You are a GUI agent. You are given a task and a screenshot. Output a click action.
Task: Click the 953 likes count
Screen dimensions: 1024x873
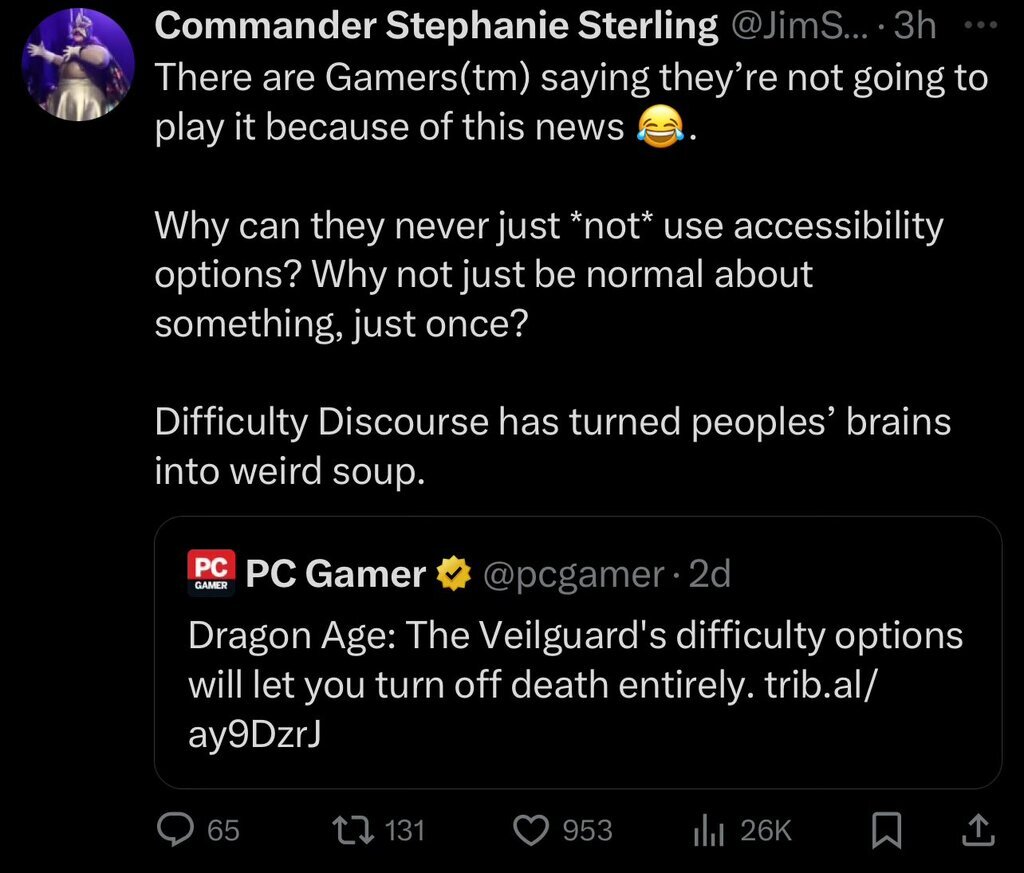[587, 830]
